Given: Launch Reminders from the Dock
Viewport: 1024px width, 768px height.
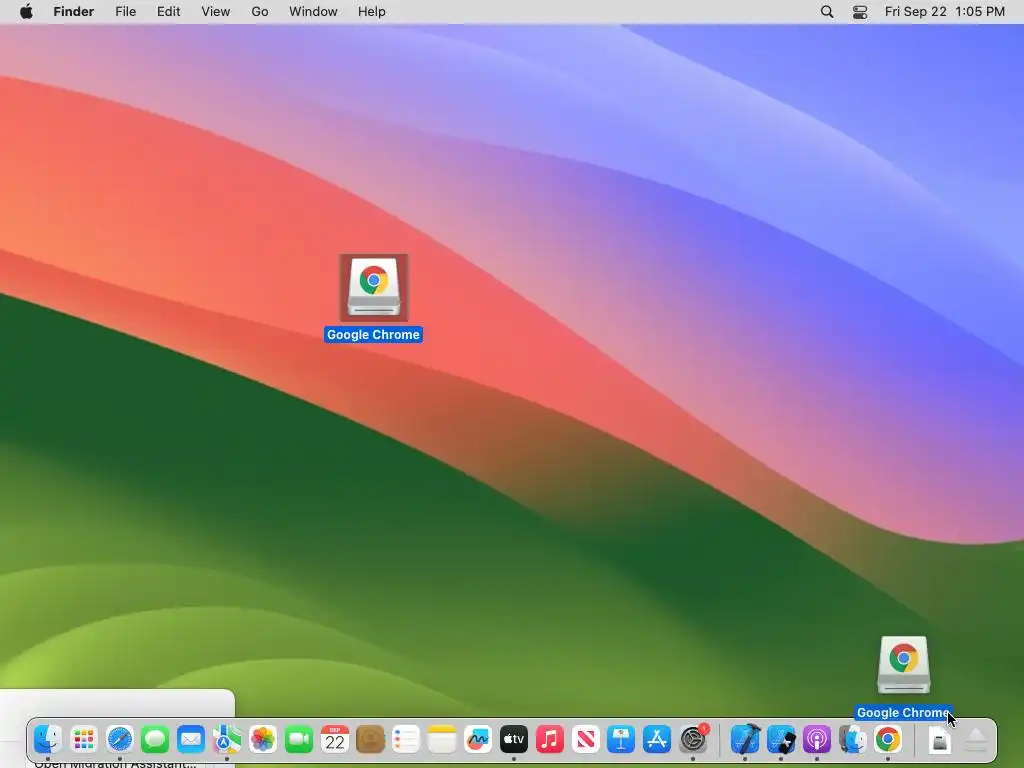Looking at the screenshot, I should pyautogui.click(x=406, y=739).
